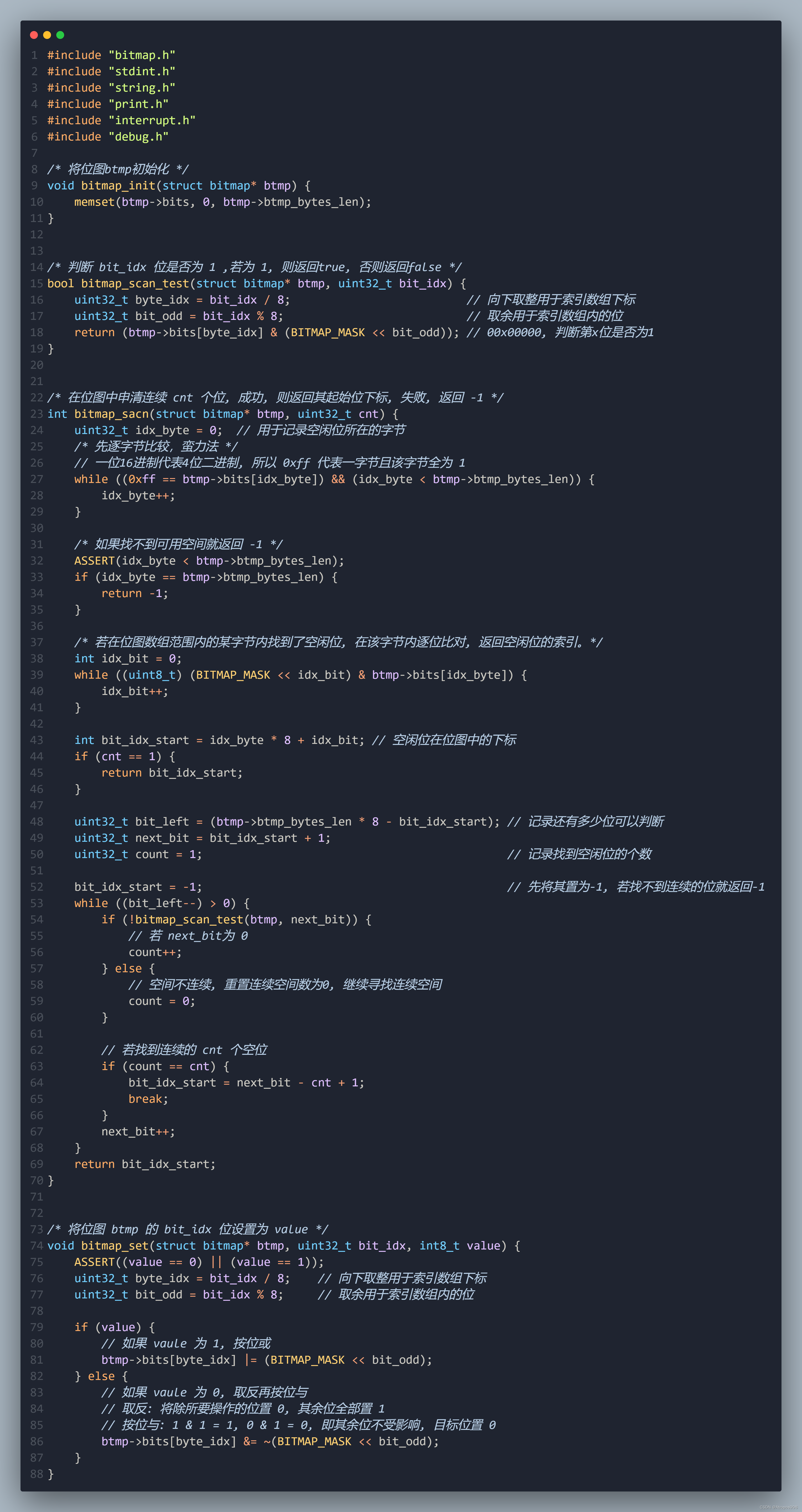Click the "void bitmap_set" function signature

(283, 1246)
